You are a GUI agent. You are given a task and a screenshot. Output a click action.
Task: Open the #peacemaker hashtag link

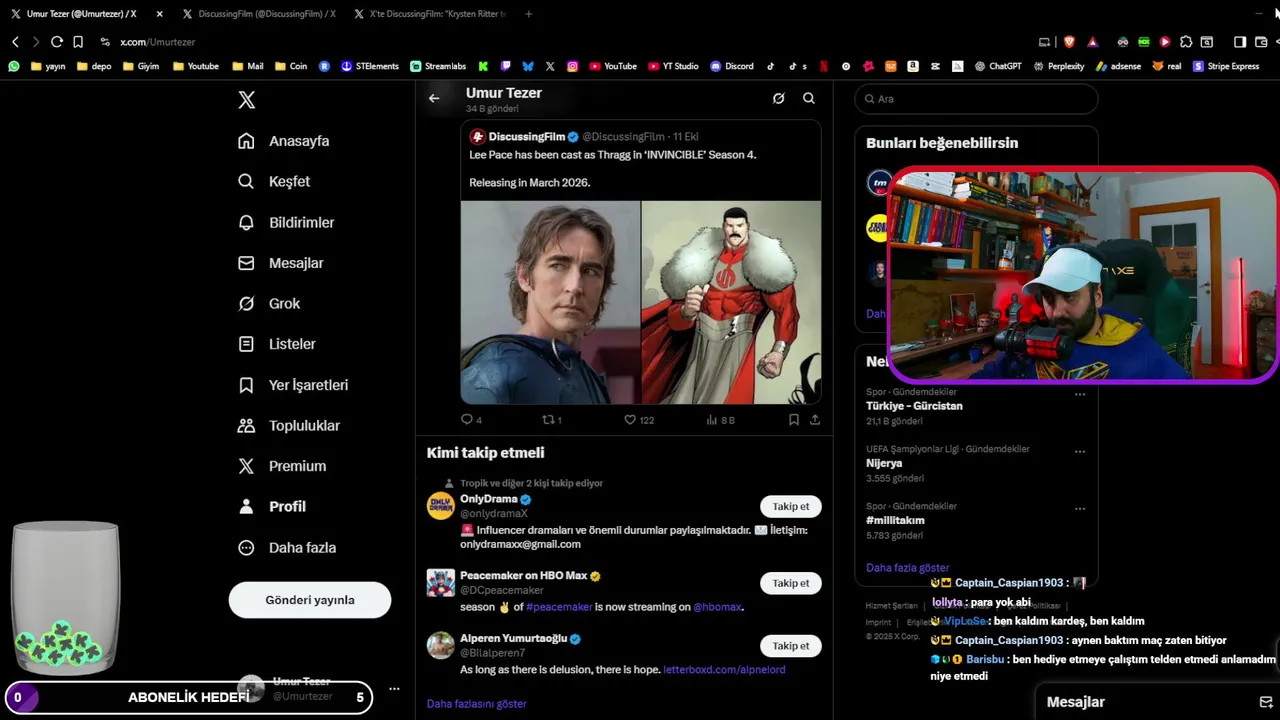pyautogui.click(x=559, y=607)
